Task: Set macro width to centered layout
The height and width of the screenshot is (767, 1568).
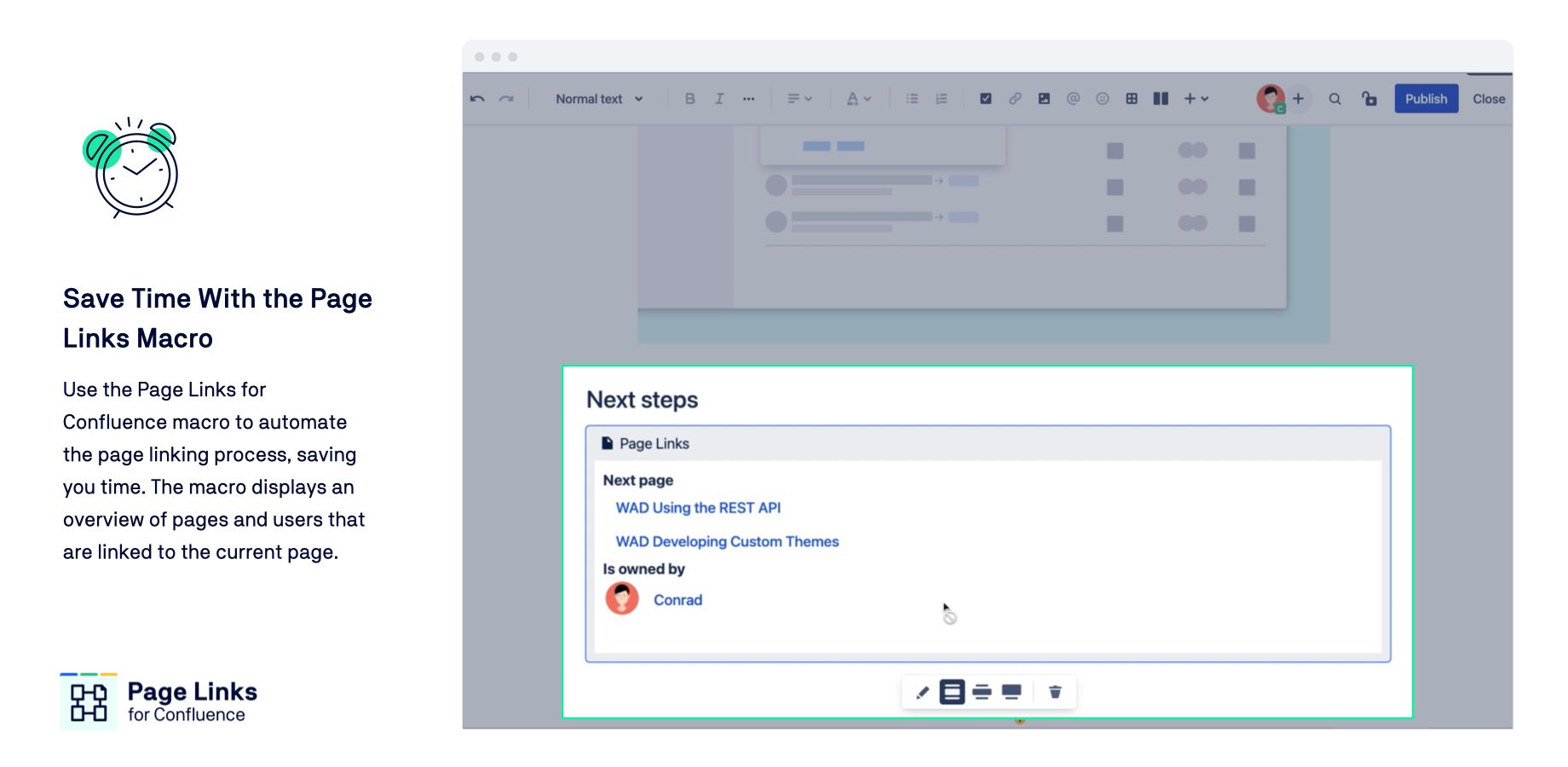Action: (x=952, y=692)
